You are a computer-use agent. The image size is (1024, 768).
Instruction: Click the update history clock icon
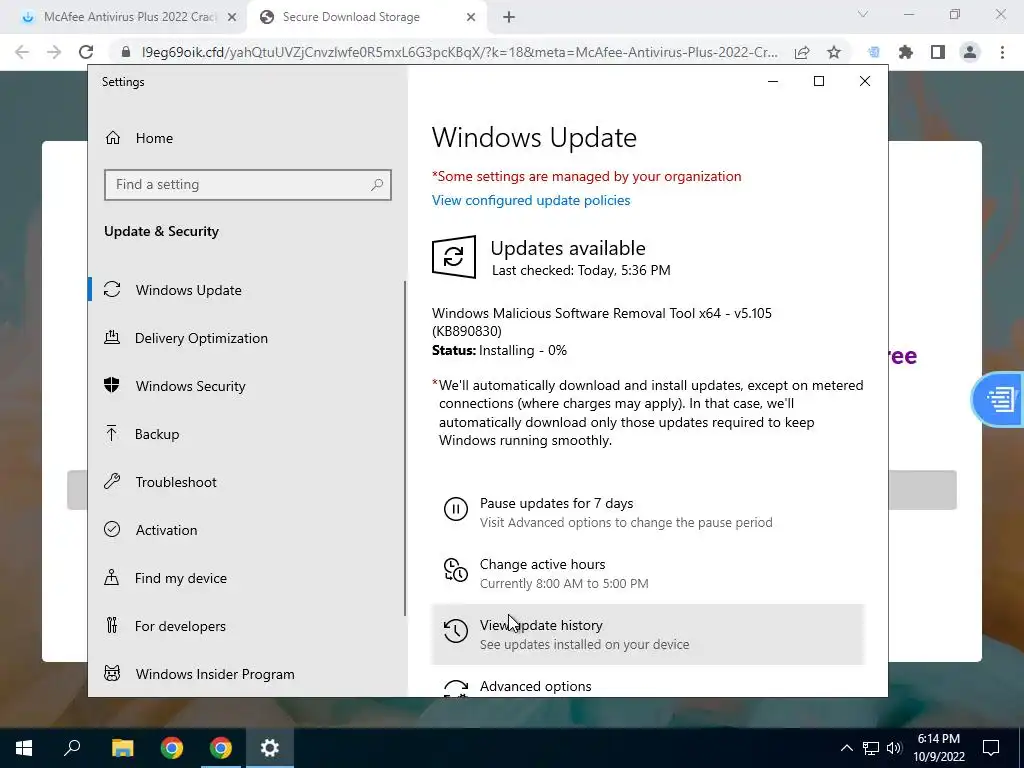click(x=456, y=631)
